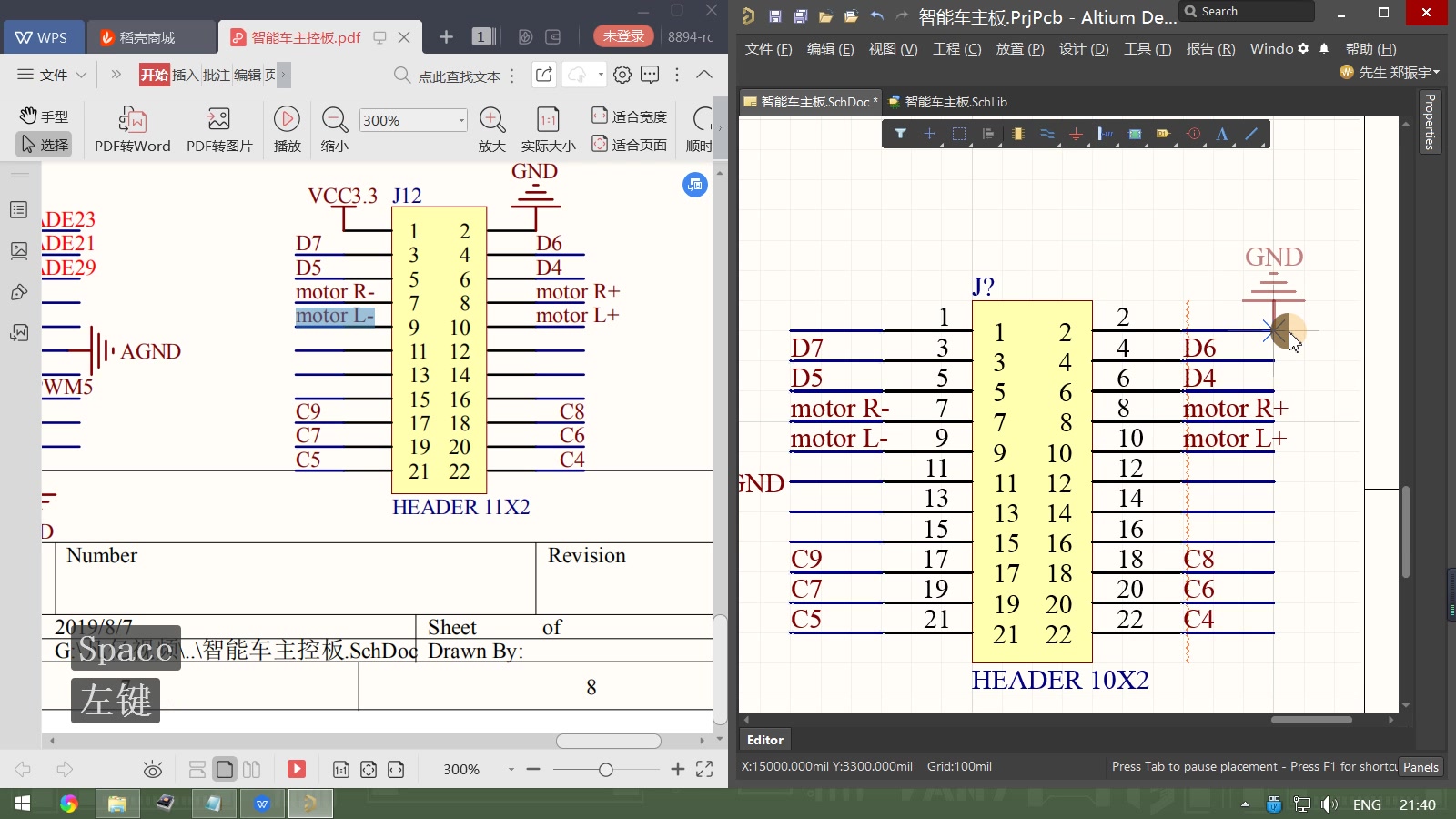Click the place GND power port icon

pos(1076,134)
